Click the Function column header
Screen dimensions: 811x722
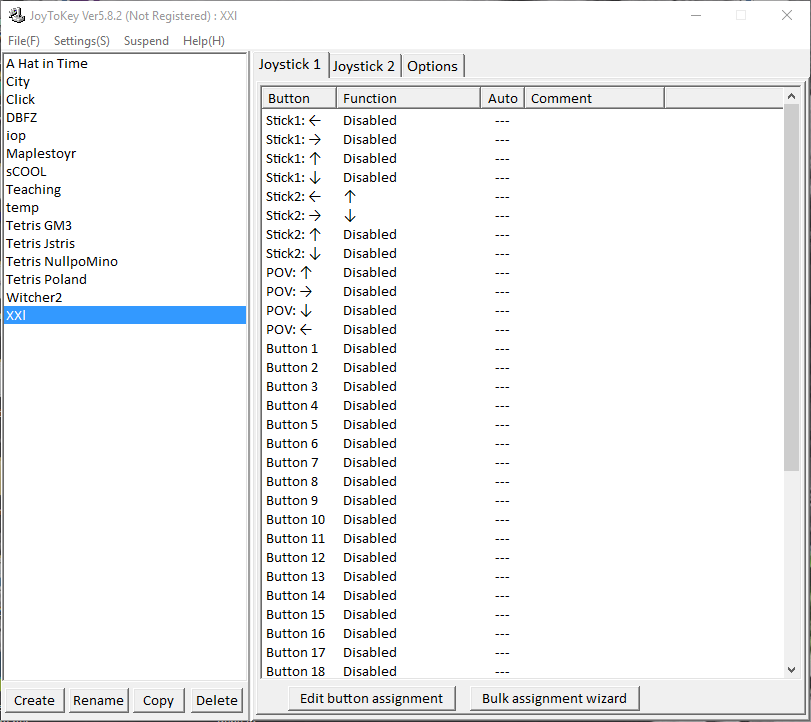409,98
